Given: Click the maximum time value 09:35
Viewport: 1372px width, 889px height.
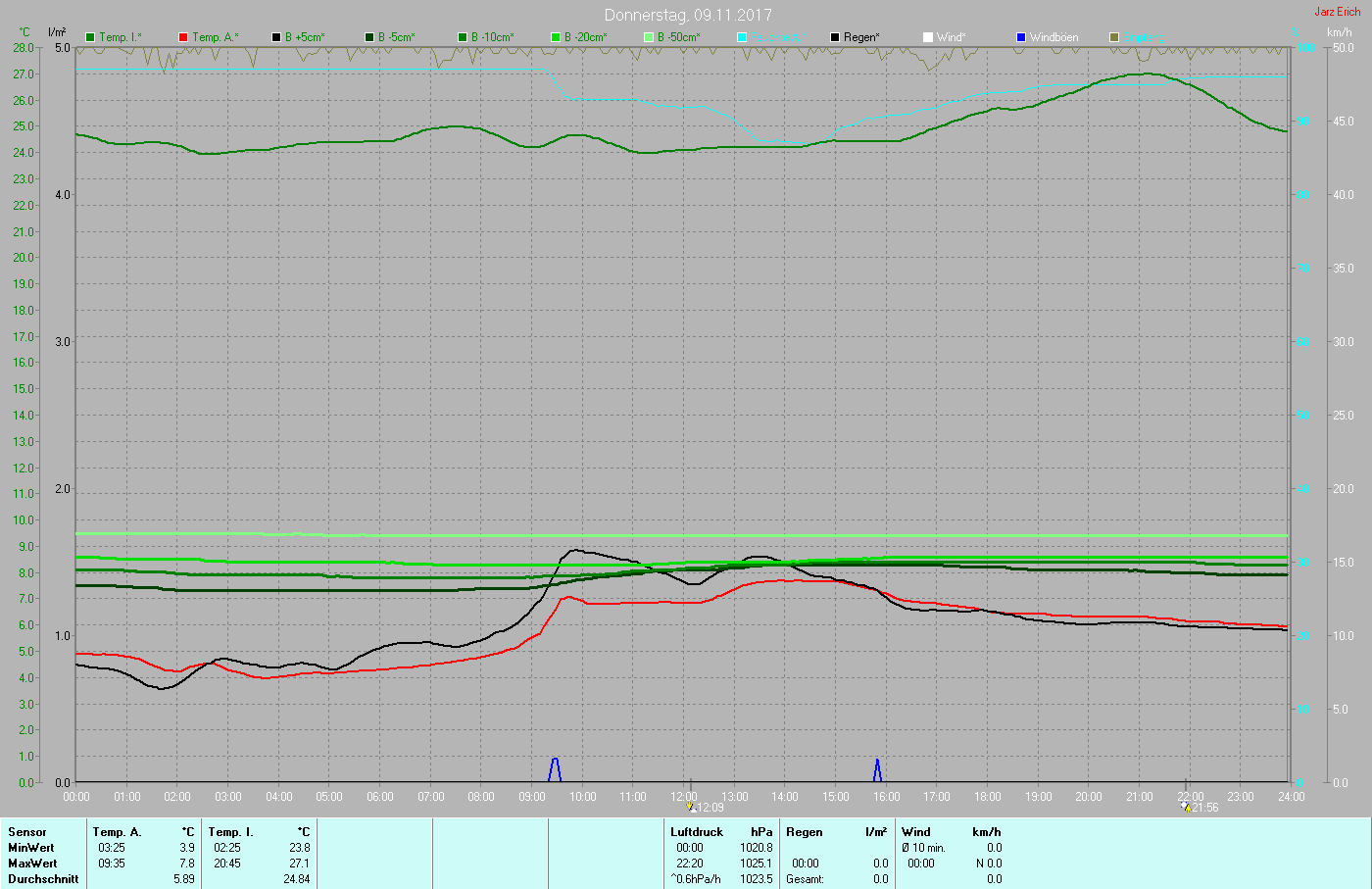Looking at the screenshot, I should pyautogui.click(x=112, y=864).
